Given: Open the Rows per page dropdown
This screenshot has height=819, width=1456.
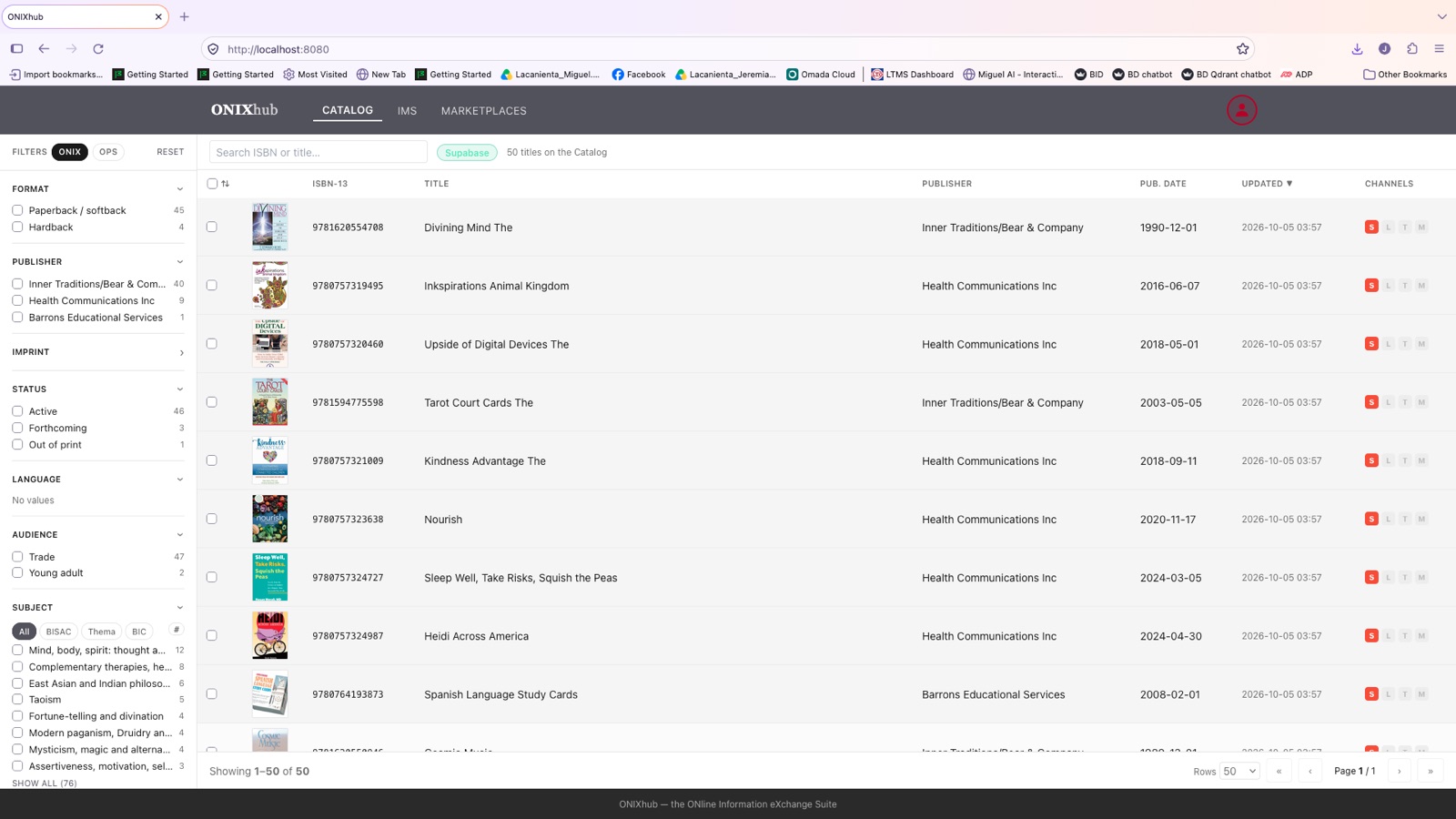Looking at the screenshot, I should 1239,772.
